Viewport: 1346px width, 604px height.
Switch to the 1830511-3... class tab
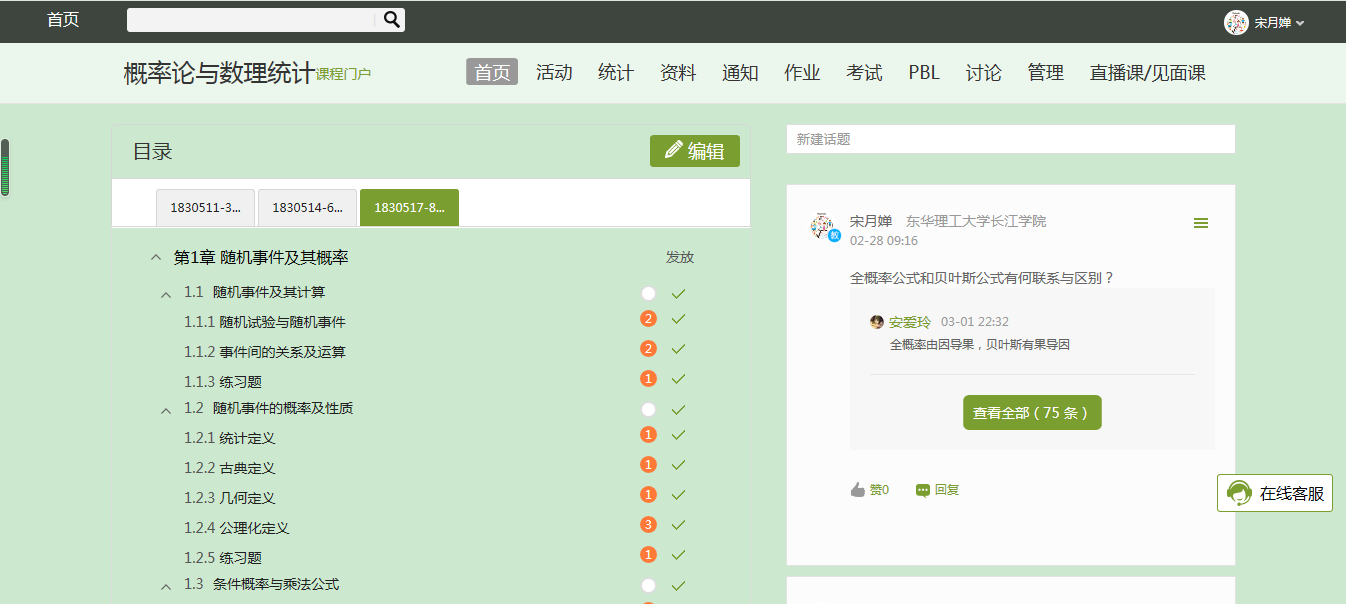click(205, 208)
